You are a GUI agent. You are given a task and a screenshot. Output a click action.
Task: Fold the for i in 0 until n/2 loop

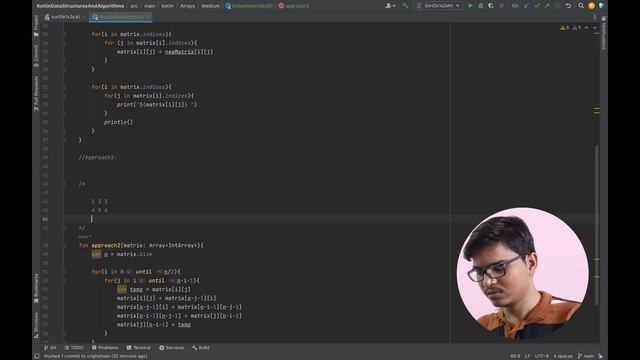coord(63,272)
